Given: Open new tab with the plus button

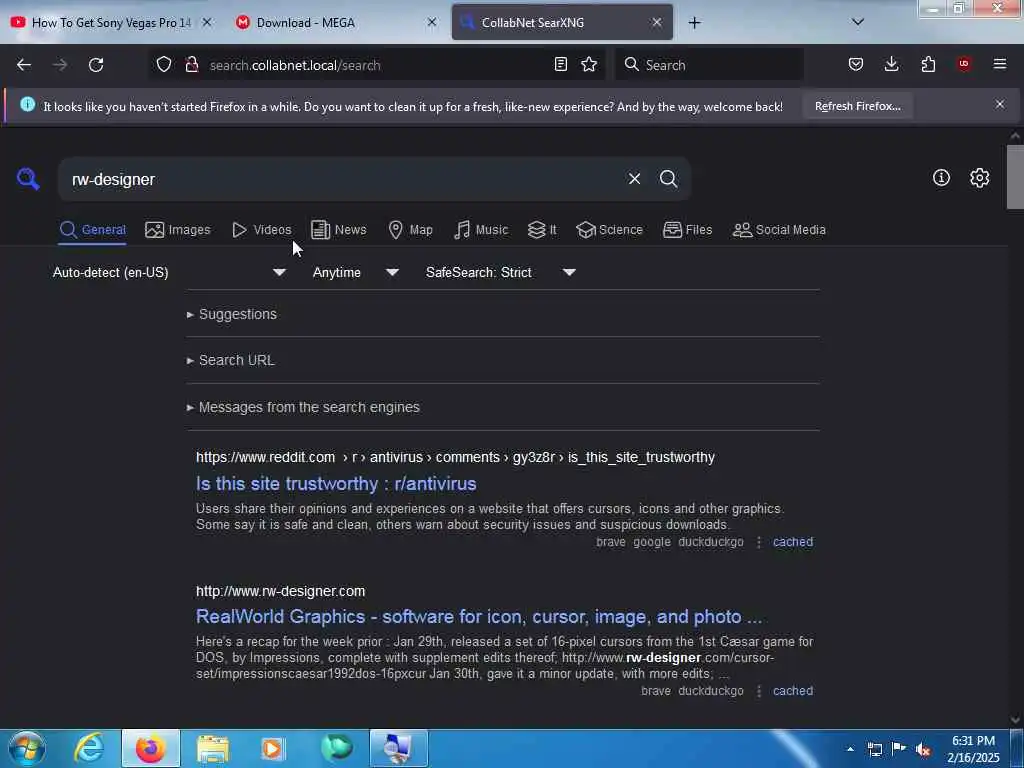Looking at the screenshot, I should tap(694, 23).
